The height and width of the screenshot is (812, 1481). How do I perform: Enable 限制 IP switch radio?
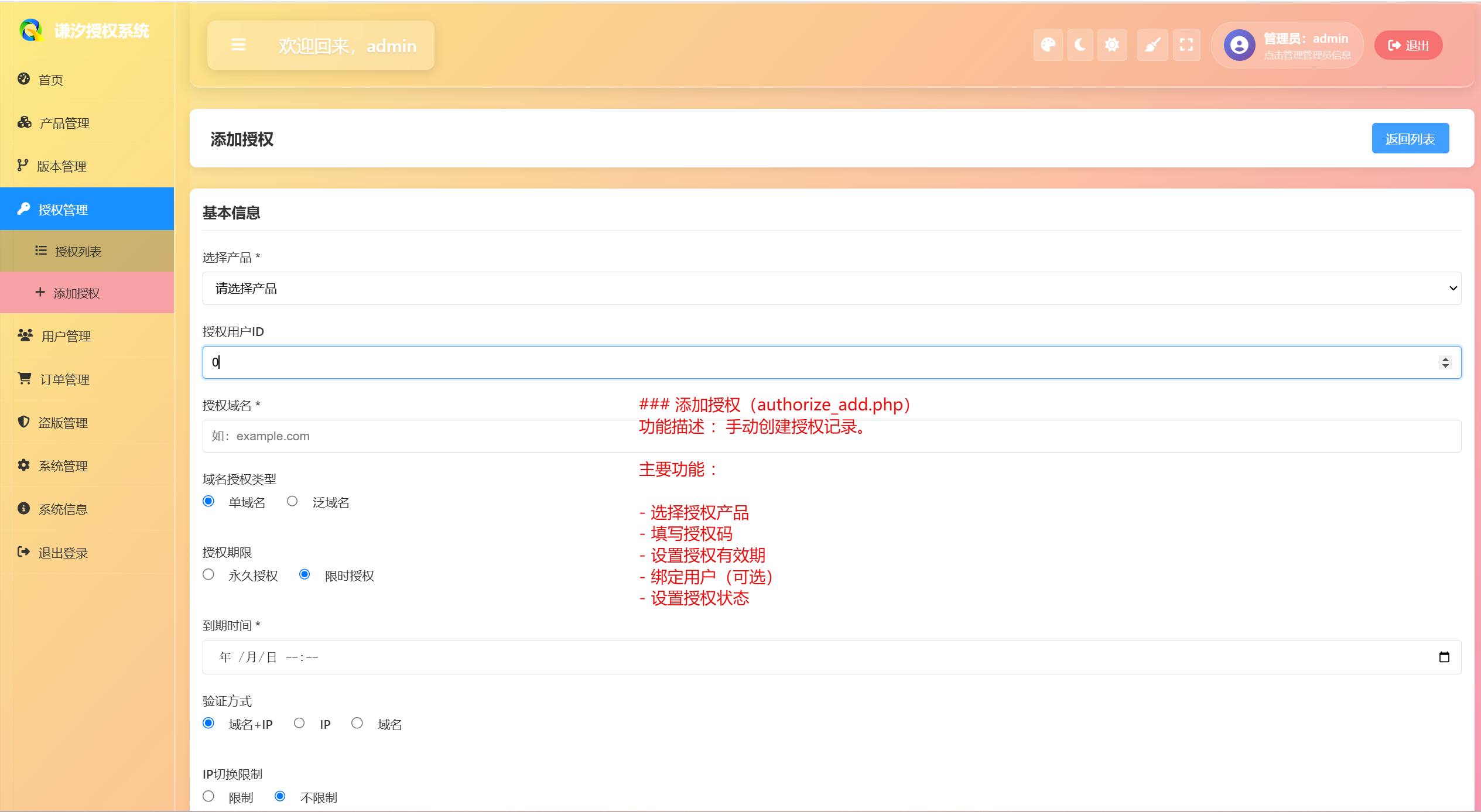[208, 797]
